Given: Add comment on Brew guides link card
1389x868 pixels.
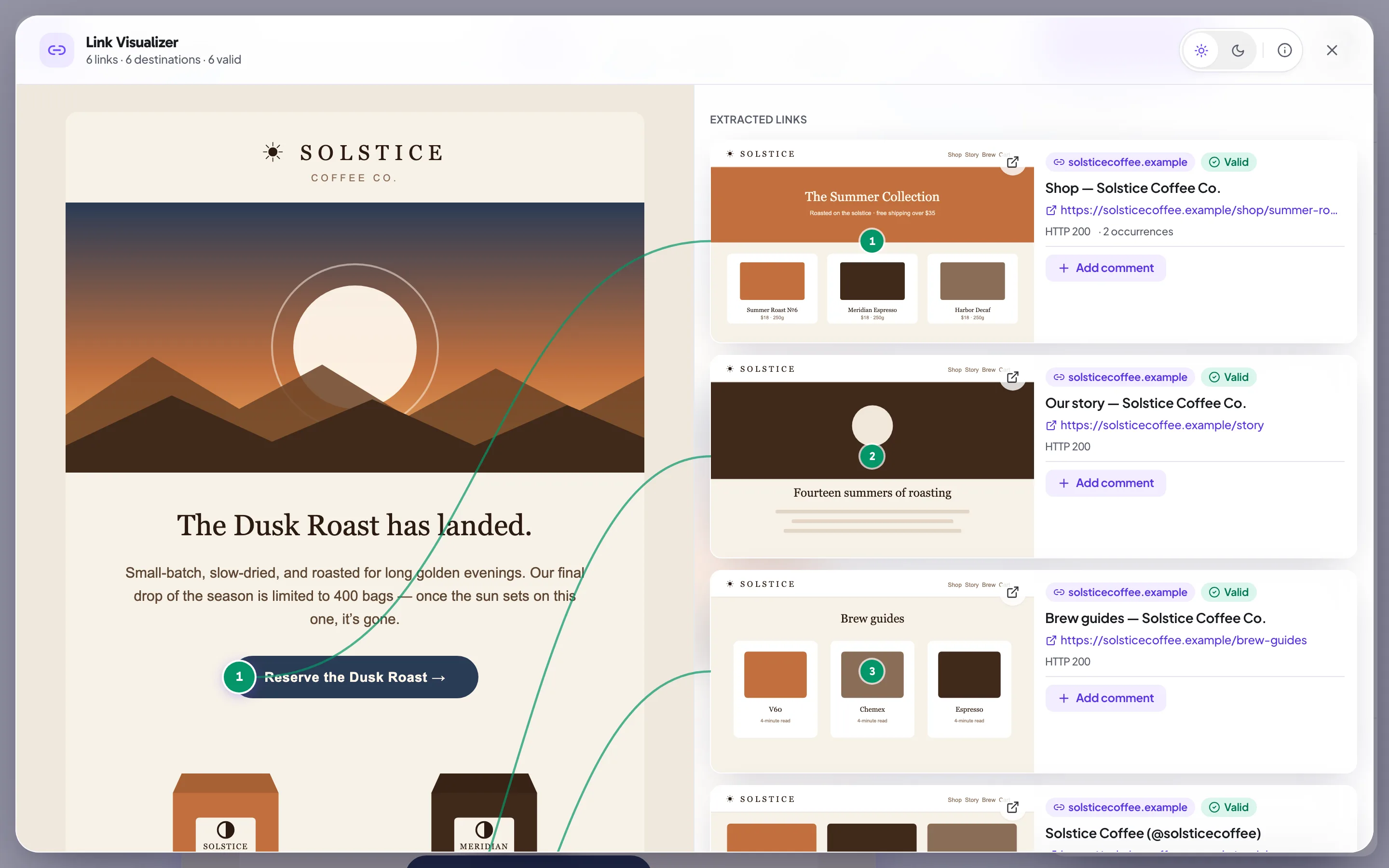Looking at the screenshot, I should [x=1105, y=698].
